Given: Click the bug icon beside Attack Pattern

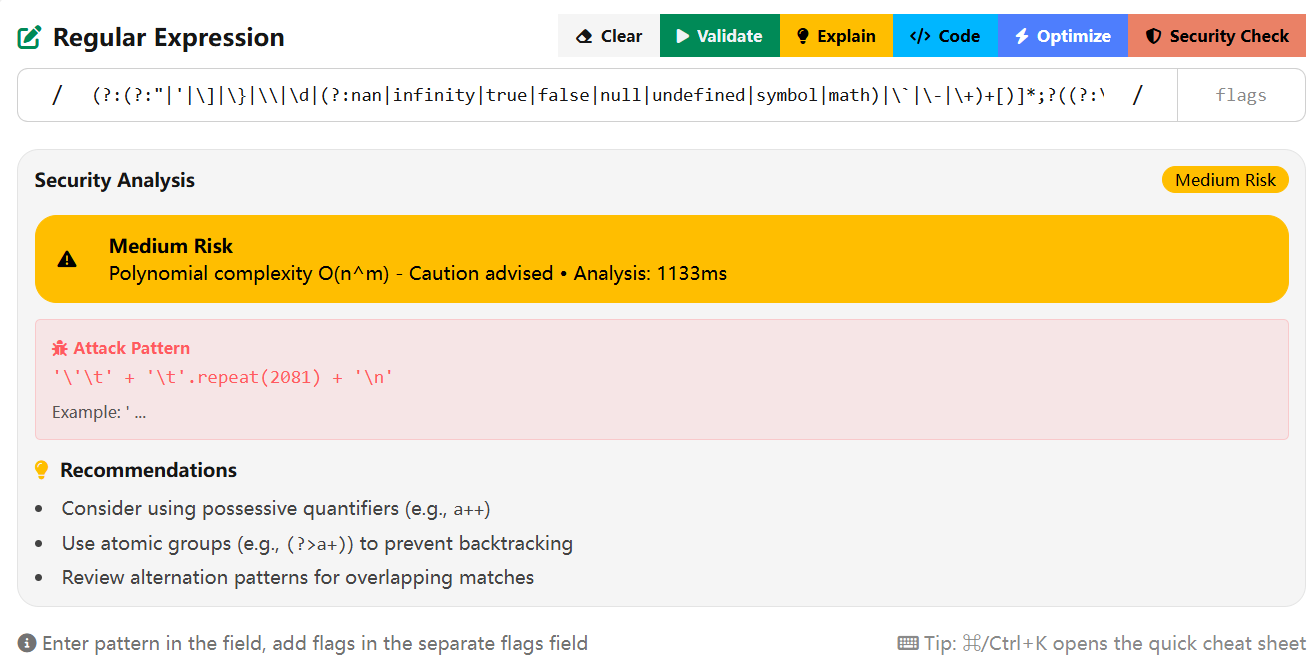Looking at the screenshot, I should click(59, 347).
